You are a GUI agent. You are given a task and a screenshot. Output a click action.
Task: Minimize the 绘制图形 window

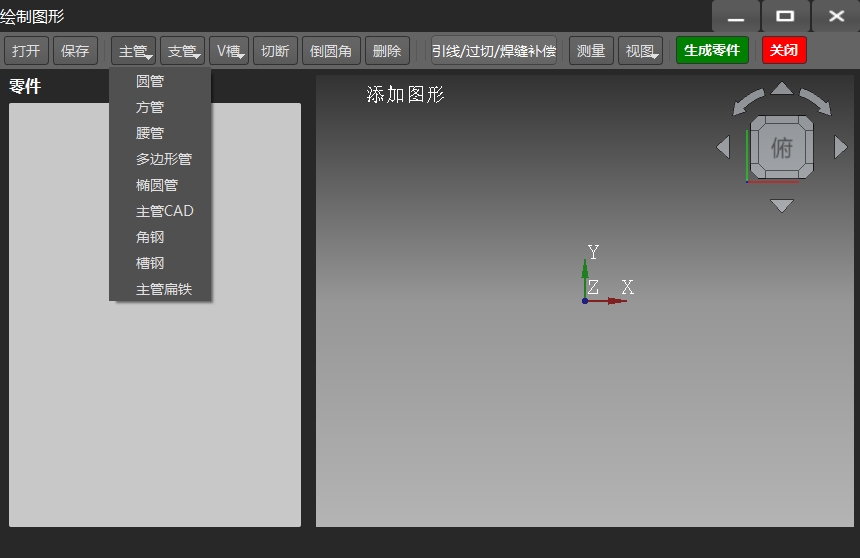click(x=736, y=16)
